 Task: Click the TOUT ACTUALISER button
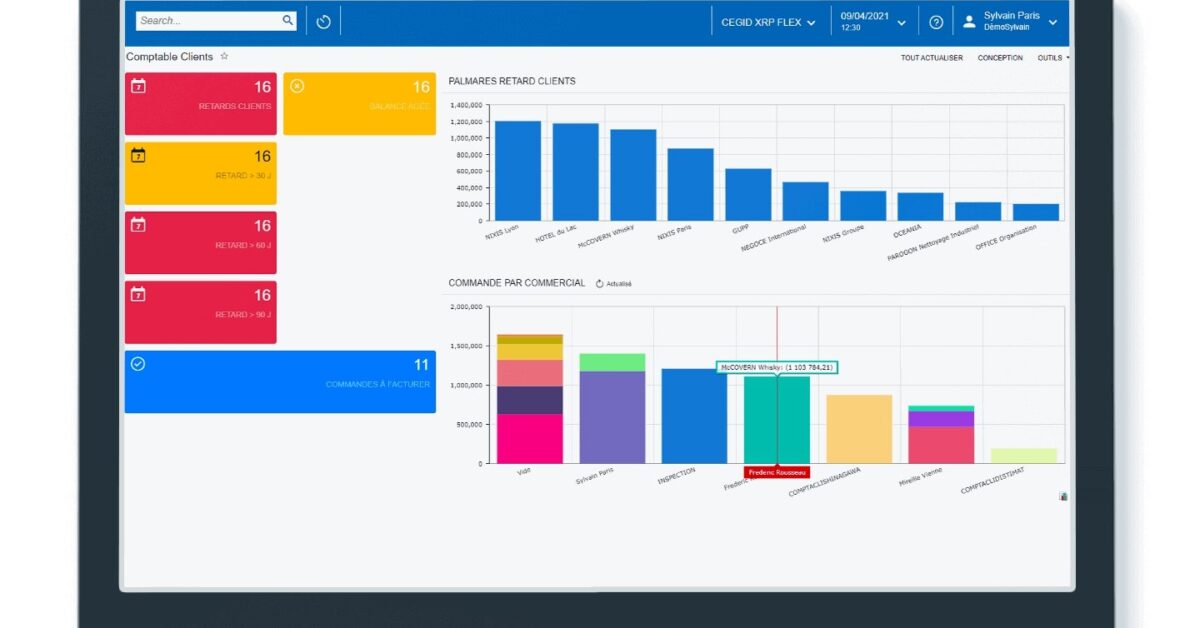[930, 57]
